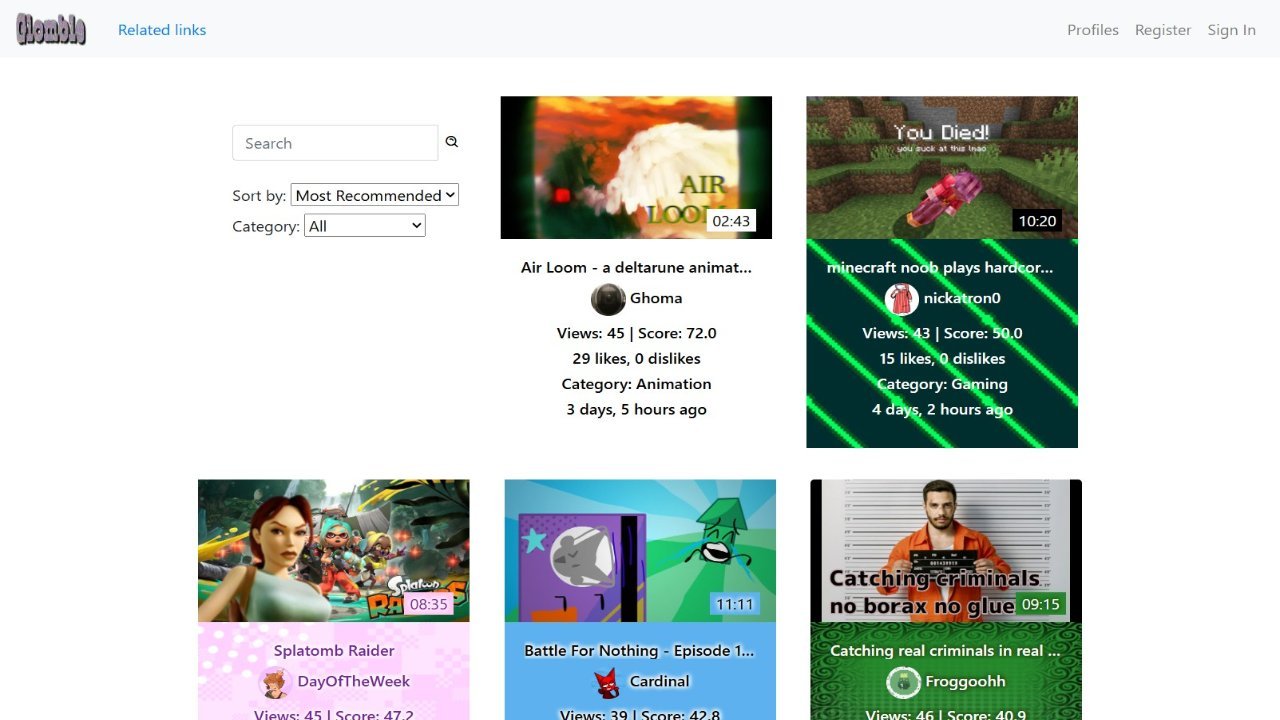Click the Sign In link
This screenshot has width=1280, height=720.
(x=1231, y=30)
